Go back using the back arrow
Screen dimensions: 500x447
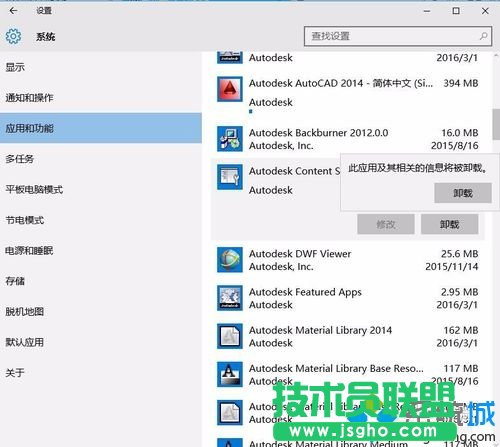click(13, 11)
